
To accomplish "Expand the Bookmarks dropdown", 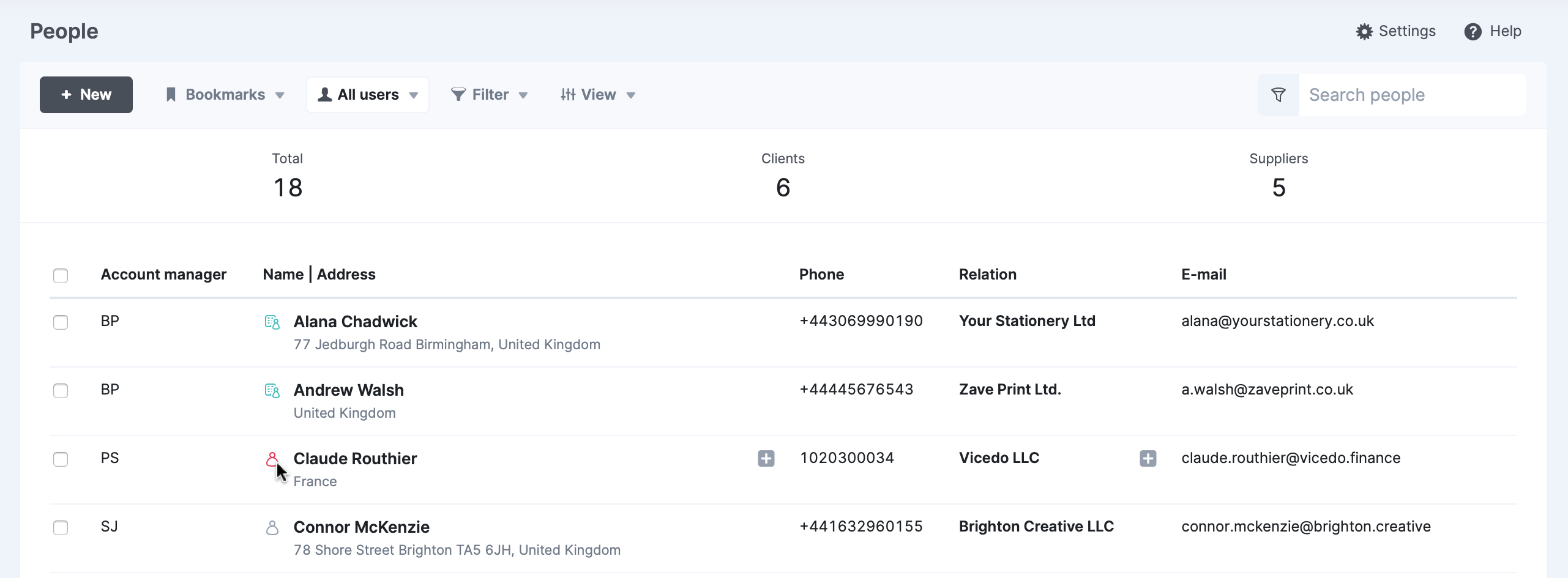I will pos(225,95).
